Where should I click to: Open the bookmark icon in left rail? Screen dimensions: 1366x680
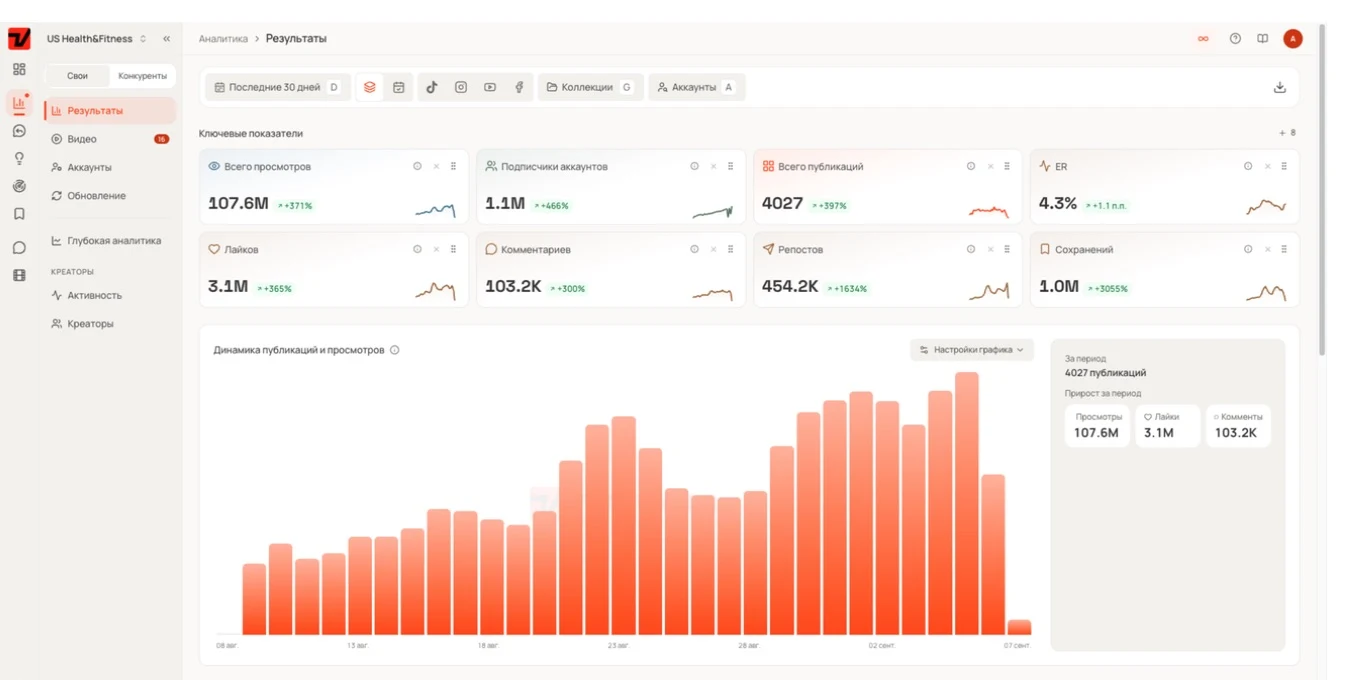pos(19,214)
